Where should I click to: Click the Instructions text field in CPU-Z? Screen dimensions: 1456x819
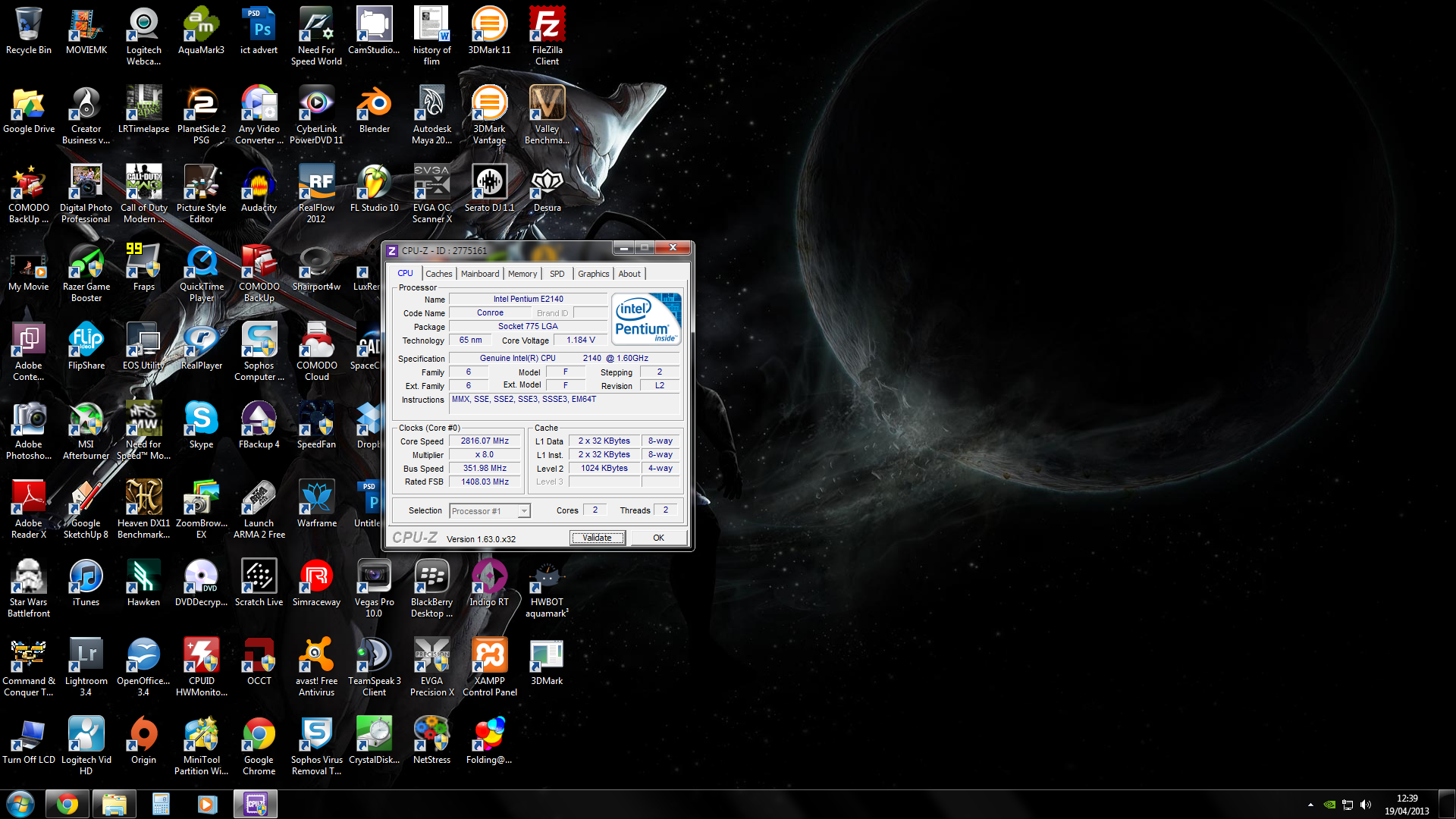pos(565,404)
